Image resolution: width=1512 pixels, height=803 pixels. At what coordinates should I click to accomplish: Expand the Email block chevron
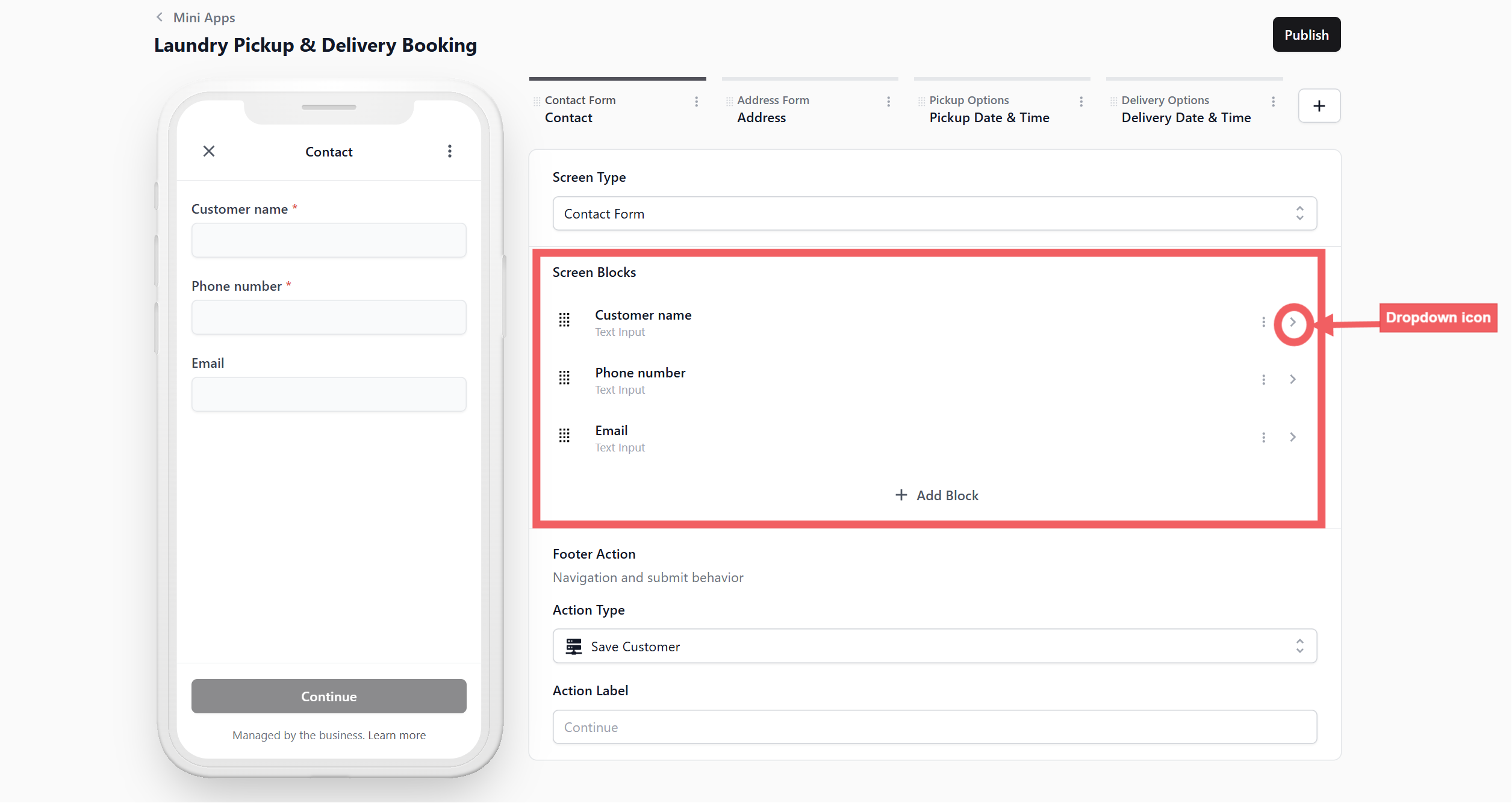pyautogui.click(x=1292, y=437)
